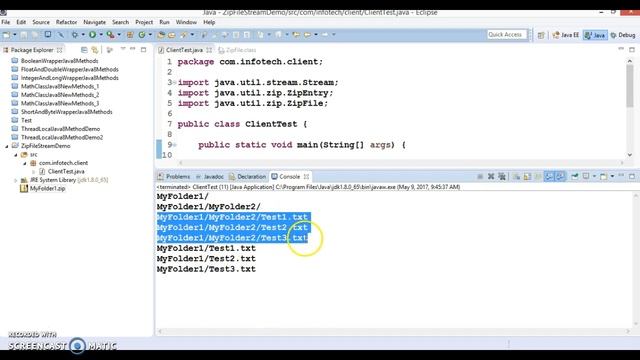Select the ThreadLocalJava8MethodDemo2 project
Viewport: 640px width, 360px height.
[x=62, y=138]
